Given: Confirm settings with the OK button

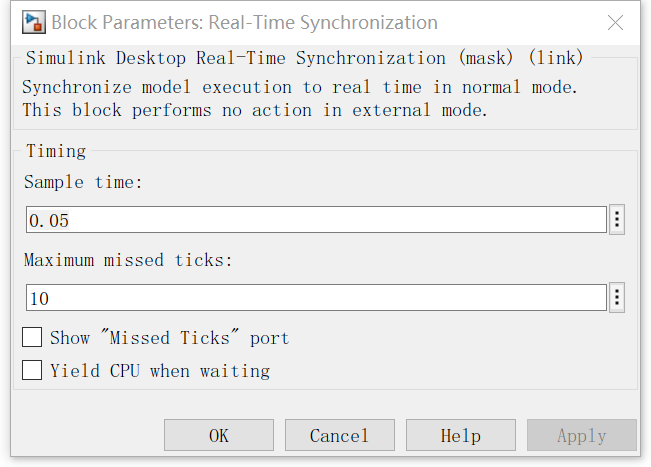Looking at the screenshot, I should 219,435.
